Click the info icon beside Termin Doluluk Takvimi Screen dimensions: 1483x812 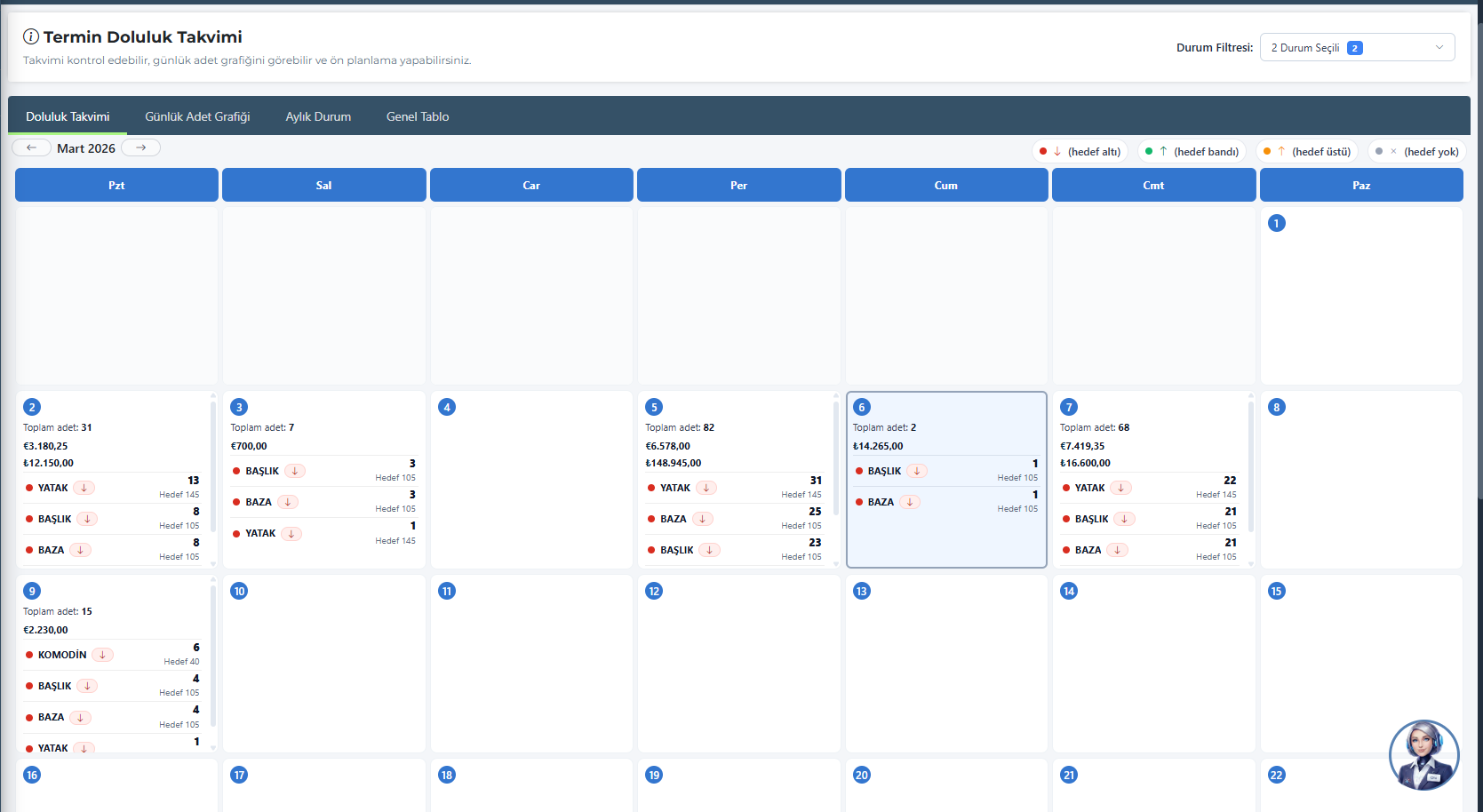point(31,36)
